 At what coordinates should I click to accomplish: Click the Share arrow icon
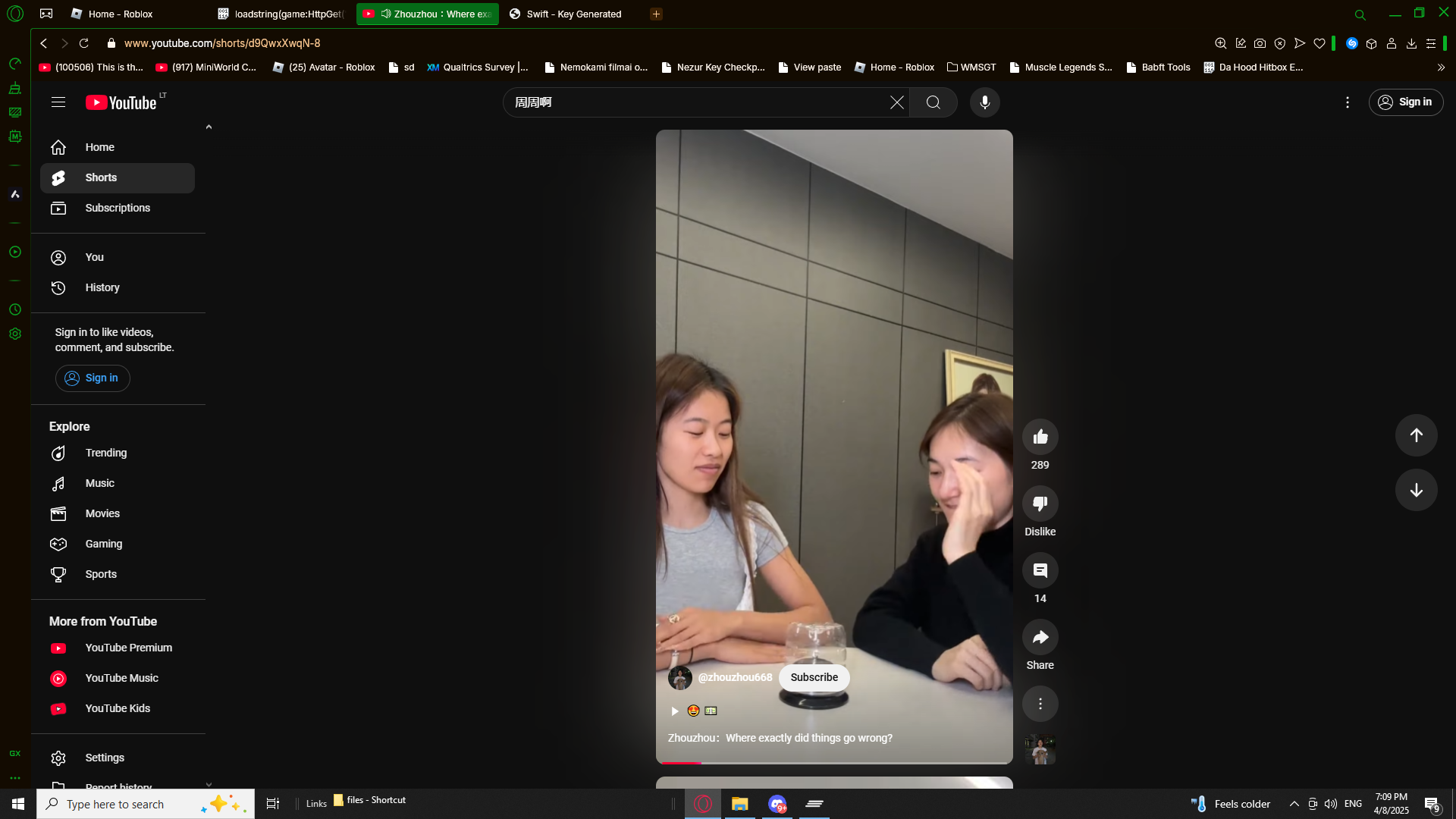pos(1040,637)
